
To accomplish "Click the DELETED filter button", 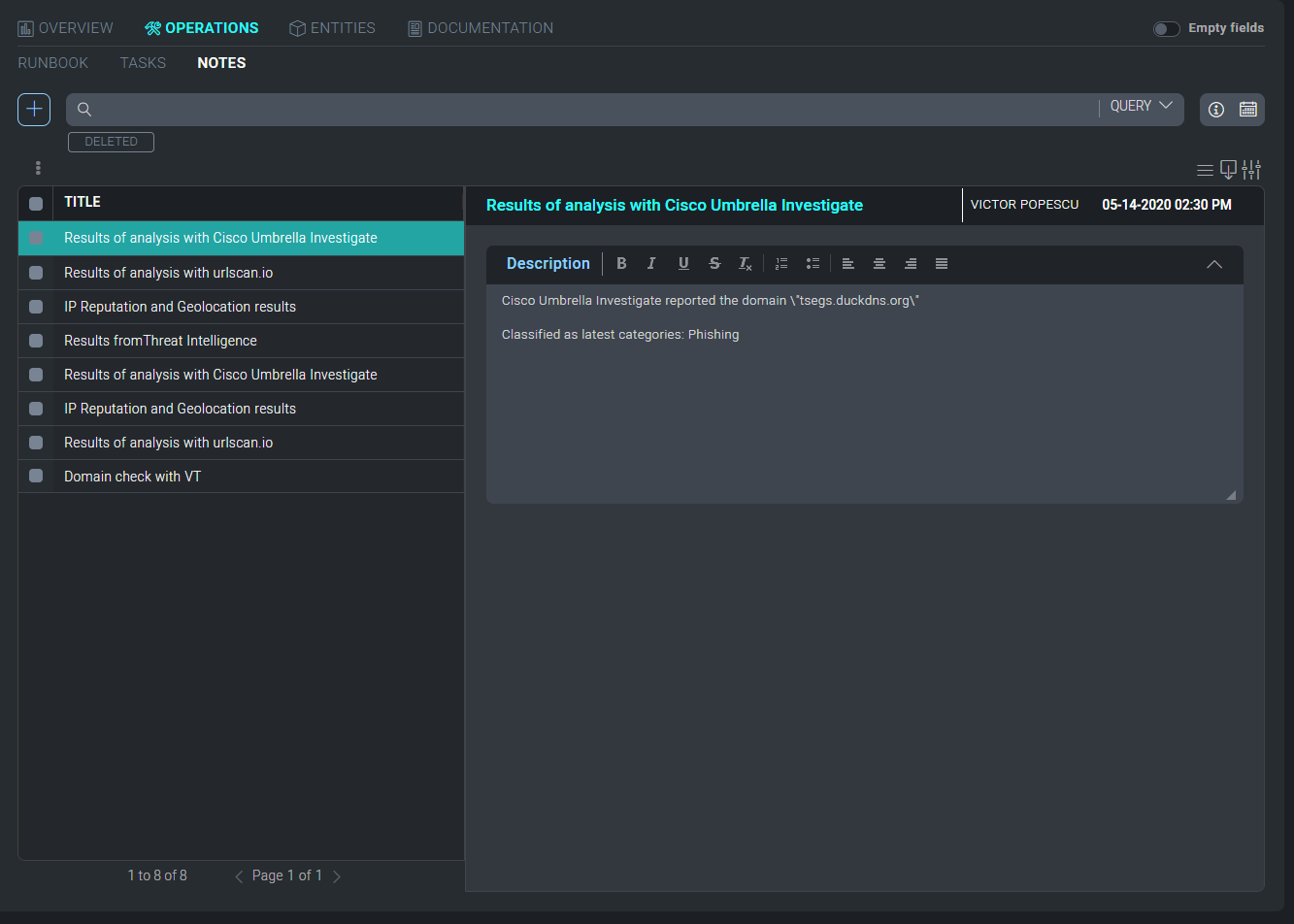I will tap(111, 142).
